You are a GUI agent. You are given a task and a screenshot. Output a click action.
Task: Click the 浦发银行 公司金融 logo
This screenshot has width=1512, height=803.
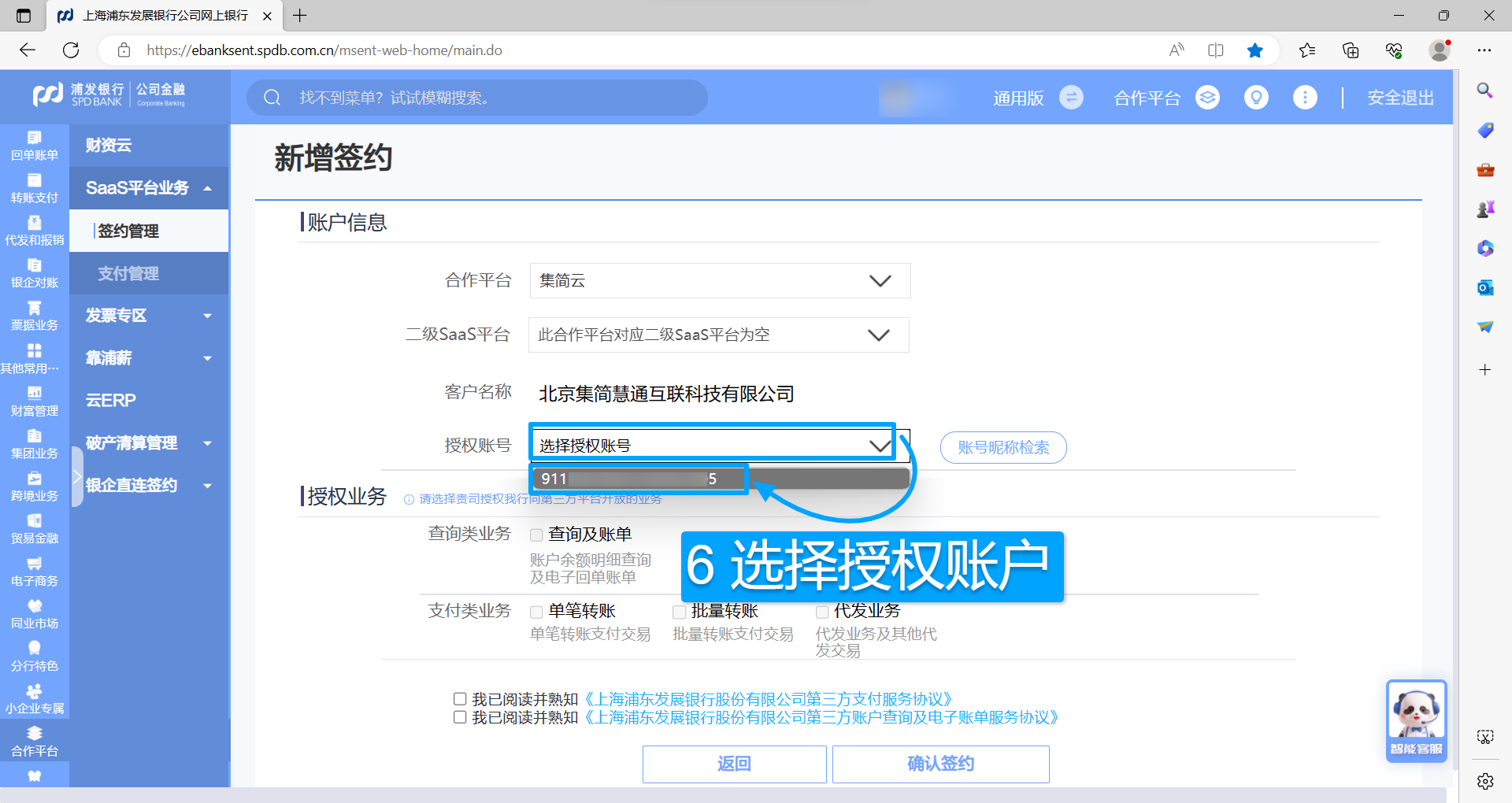click(x=109, y=94)
